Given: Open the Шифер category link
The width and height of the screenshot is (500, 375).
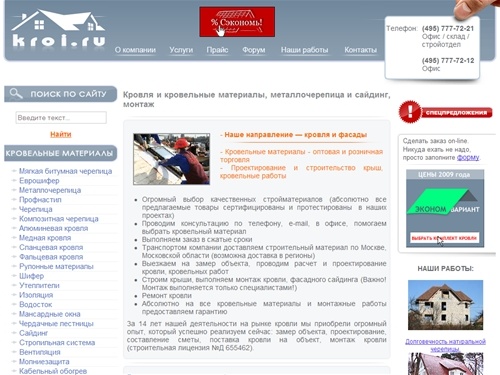Looking at the screenshot, I should pos(31,276).
